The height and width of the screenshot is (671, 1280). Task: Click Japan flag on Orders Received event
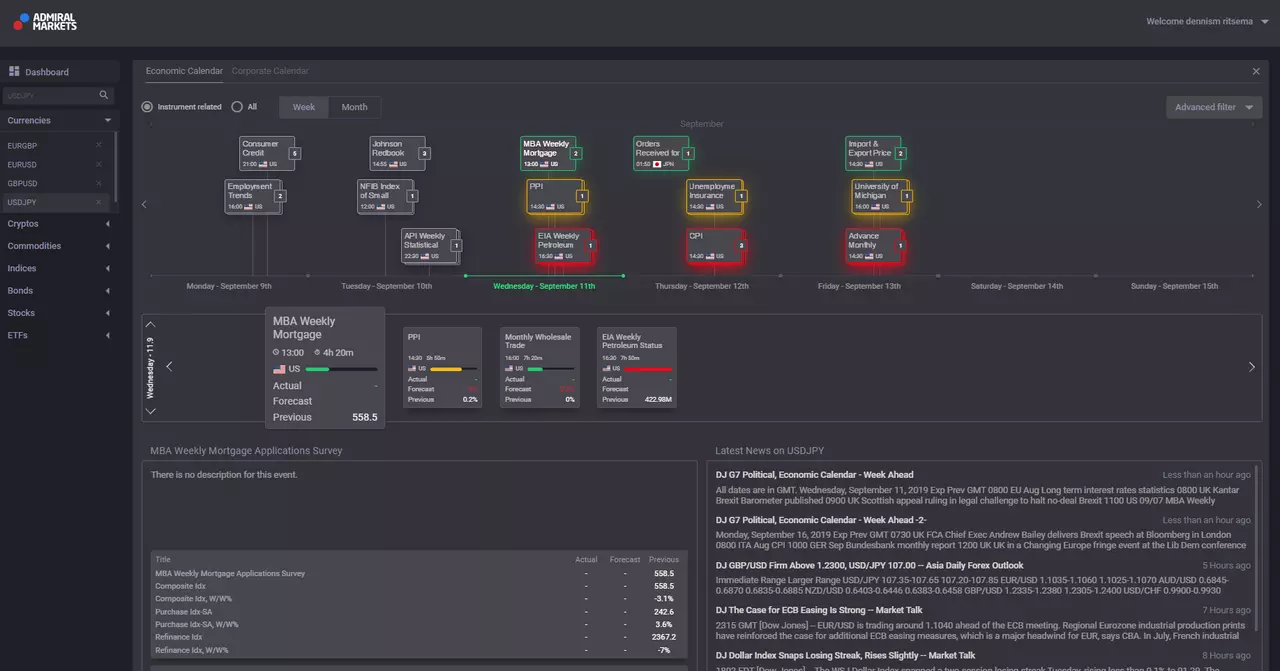coord(657,164)
